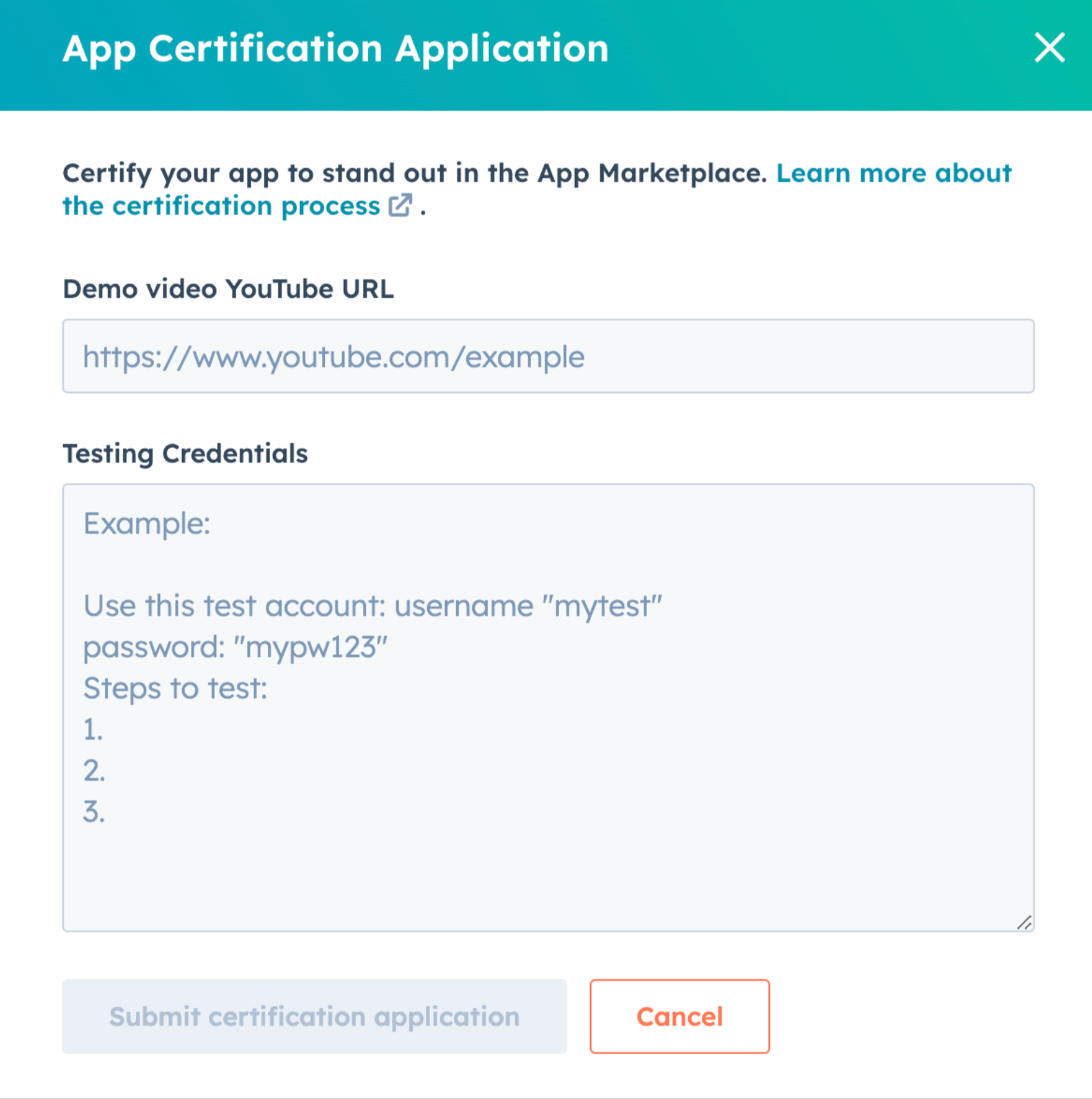Image resolution: width=1092 pixels, height=1099 pixels.
Task: Click 'Use this test account' placeholder line
Action: [372, 607]
